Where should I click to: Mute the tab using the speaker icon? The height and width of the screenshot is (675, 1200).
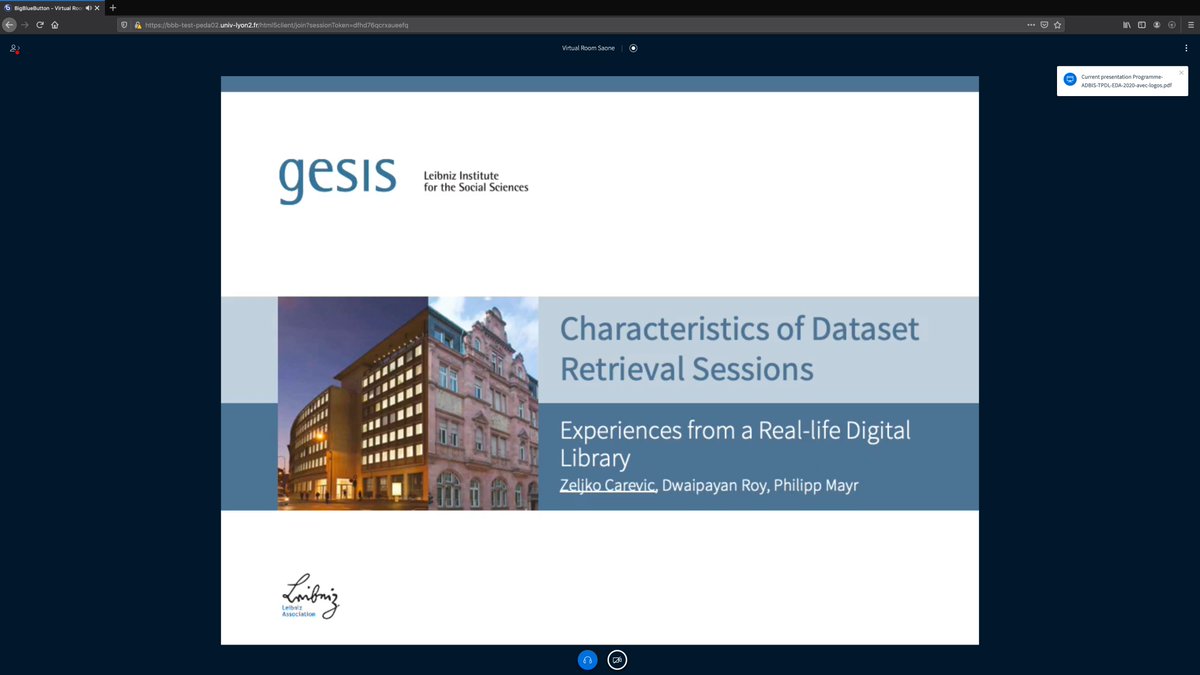(x=88, y=7)
